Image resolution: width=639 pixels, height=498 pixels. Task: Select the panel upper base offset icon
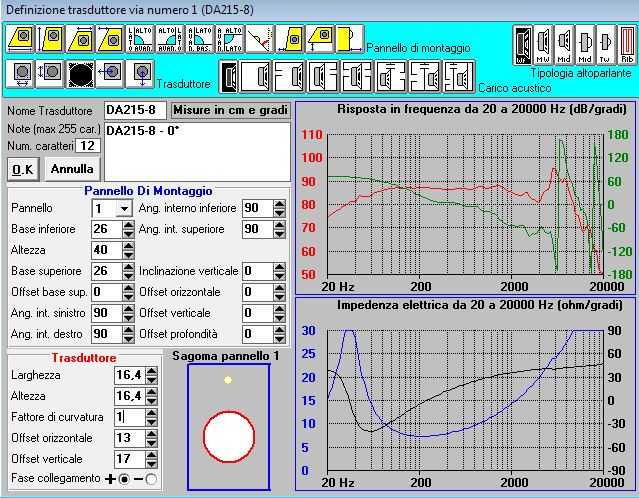pyautogui.click(x=110, y=40)
